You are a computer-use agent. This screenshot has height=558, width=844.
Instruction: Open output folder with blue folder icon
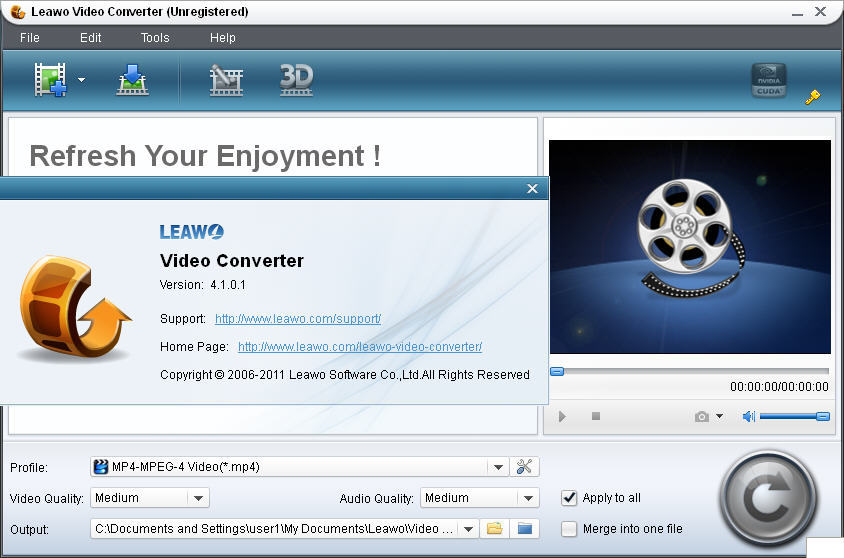click(x=525, y=529)
